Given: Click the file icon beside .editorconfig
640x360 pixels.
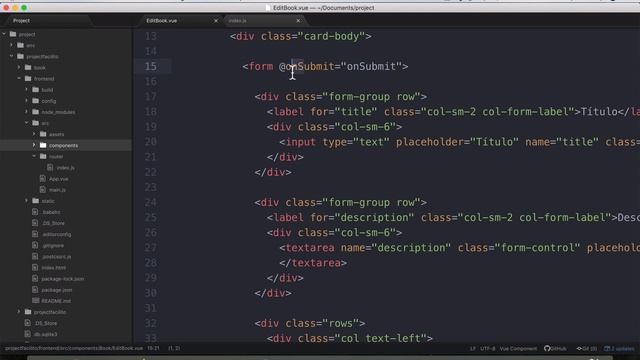Looking at the screenshot, I should [x=36, y=234].
